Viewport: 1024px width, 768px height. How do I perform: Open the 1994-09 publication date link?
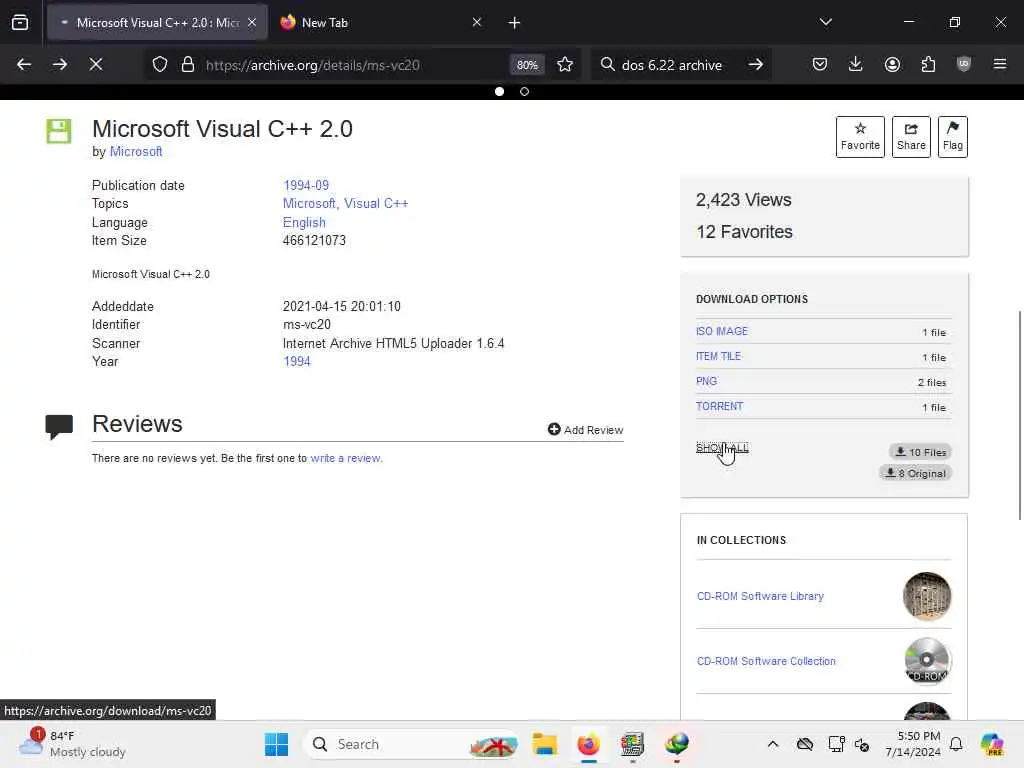pos(306,185)
